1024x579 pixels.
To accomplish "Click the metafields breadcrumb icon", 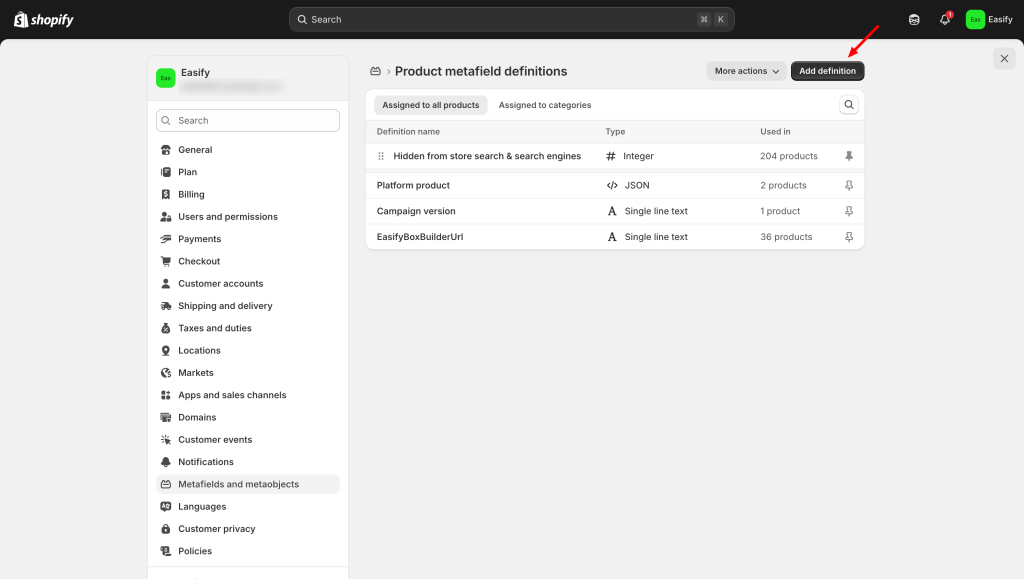I will [x=376, y=72].
